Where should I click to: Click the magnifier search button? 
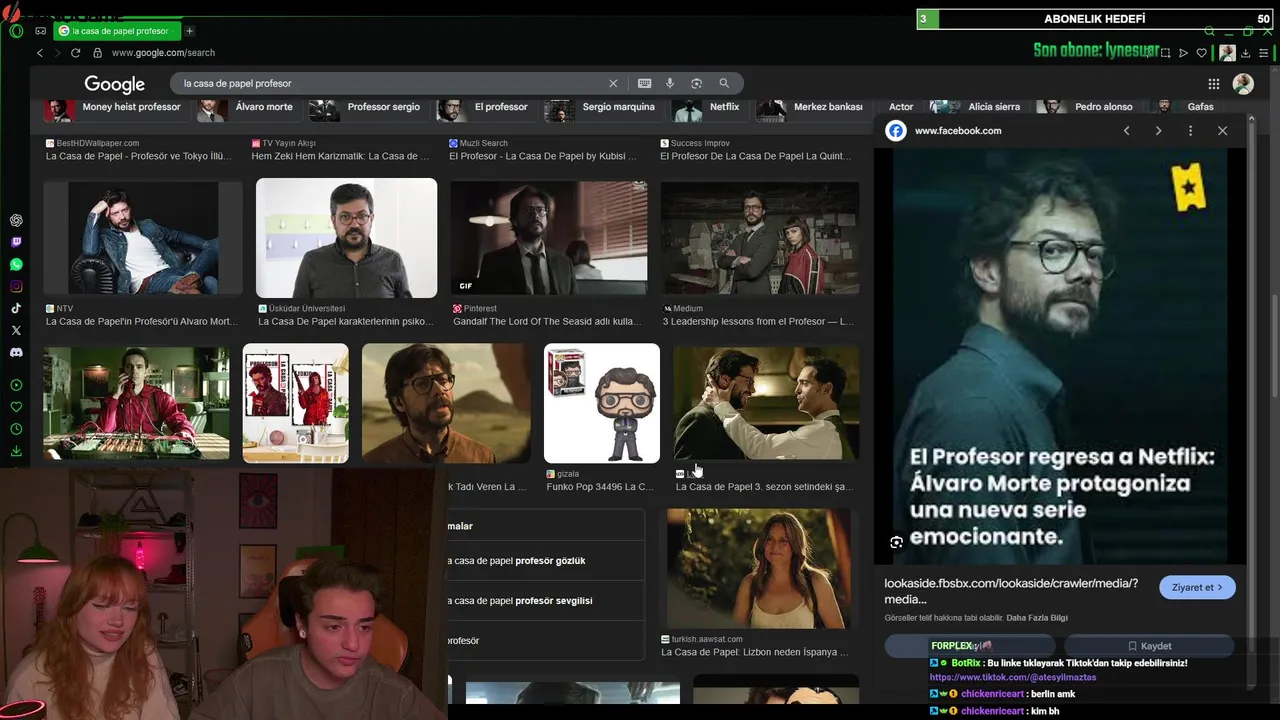(x=724, y=83)
